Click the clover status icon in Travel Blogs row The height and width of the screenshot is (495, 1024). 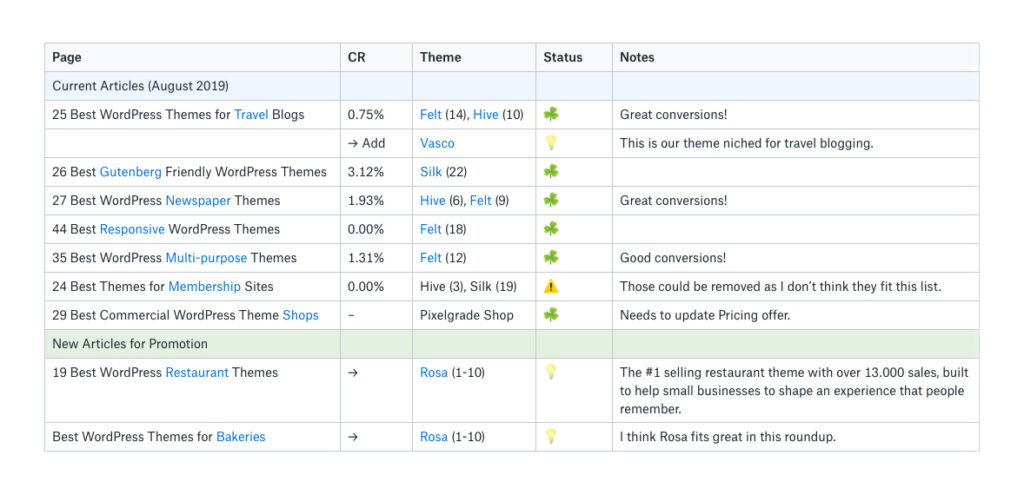[551, 114]
